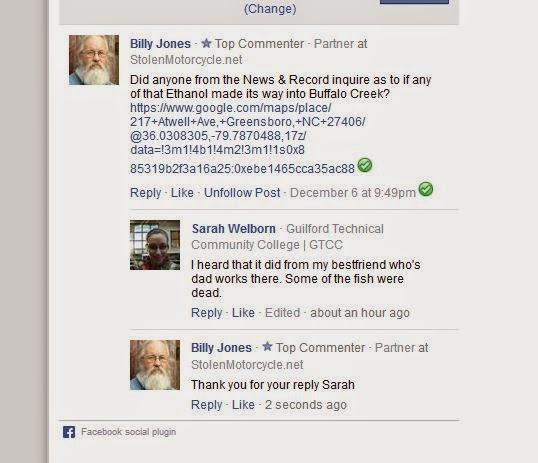
Task: Like Billy Jones' Ethanol comment
Action: click(182, 193)
